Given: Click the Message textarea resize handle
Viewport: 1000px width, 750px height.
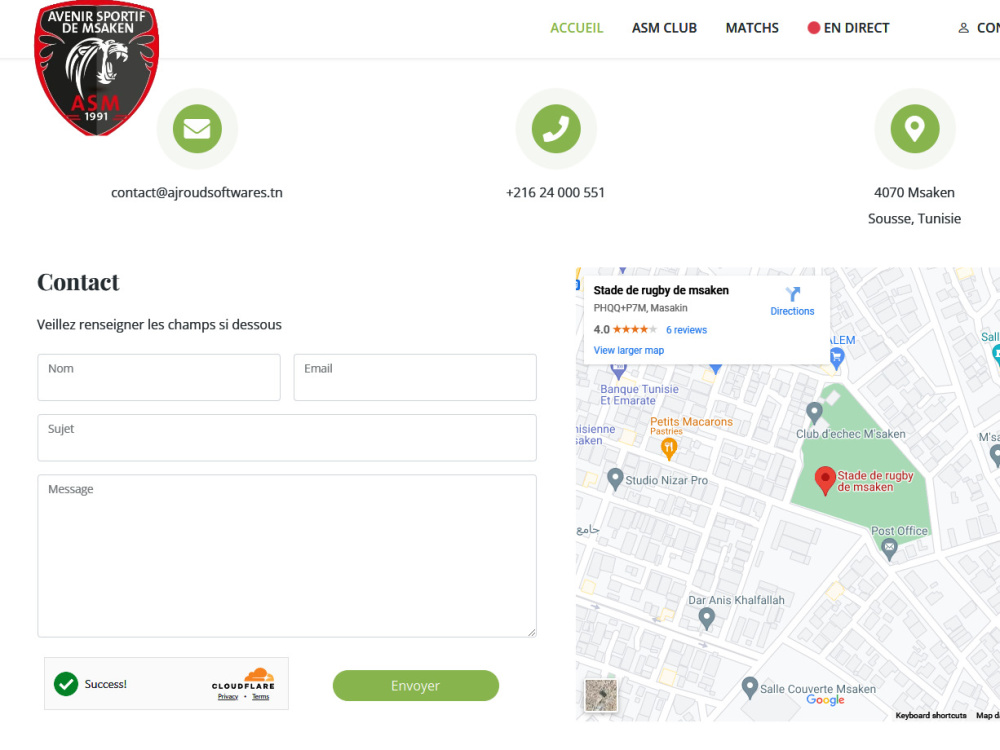Looking at the screenshot, I should click(532, 633).
